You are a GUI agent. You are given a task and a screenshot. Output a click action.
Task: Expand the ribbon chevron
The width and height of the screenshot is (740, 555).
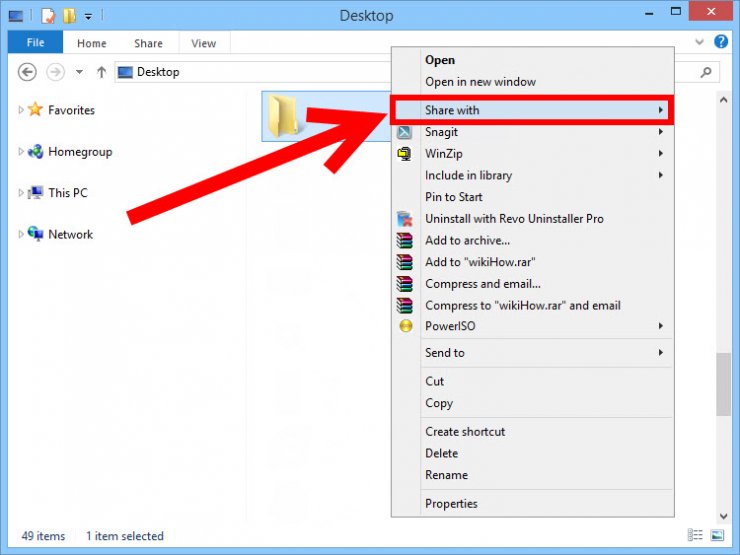(699, 42)
